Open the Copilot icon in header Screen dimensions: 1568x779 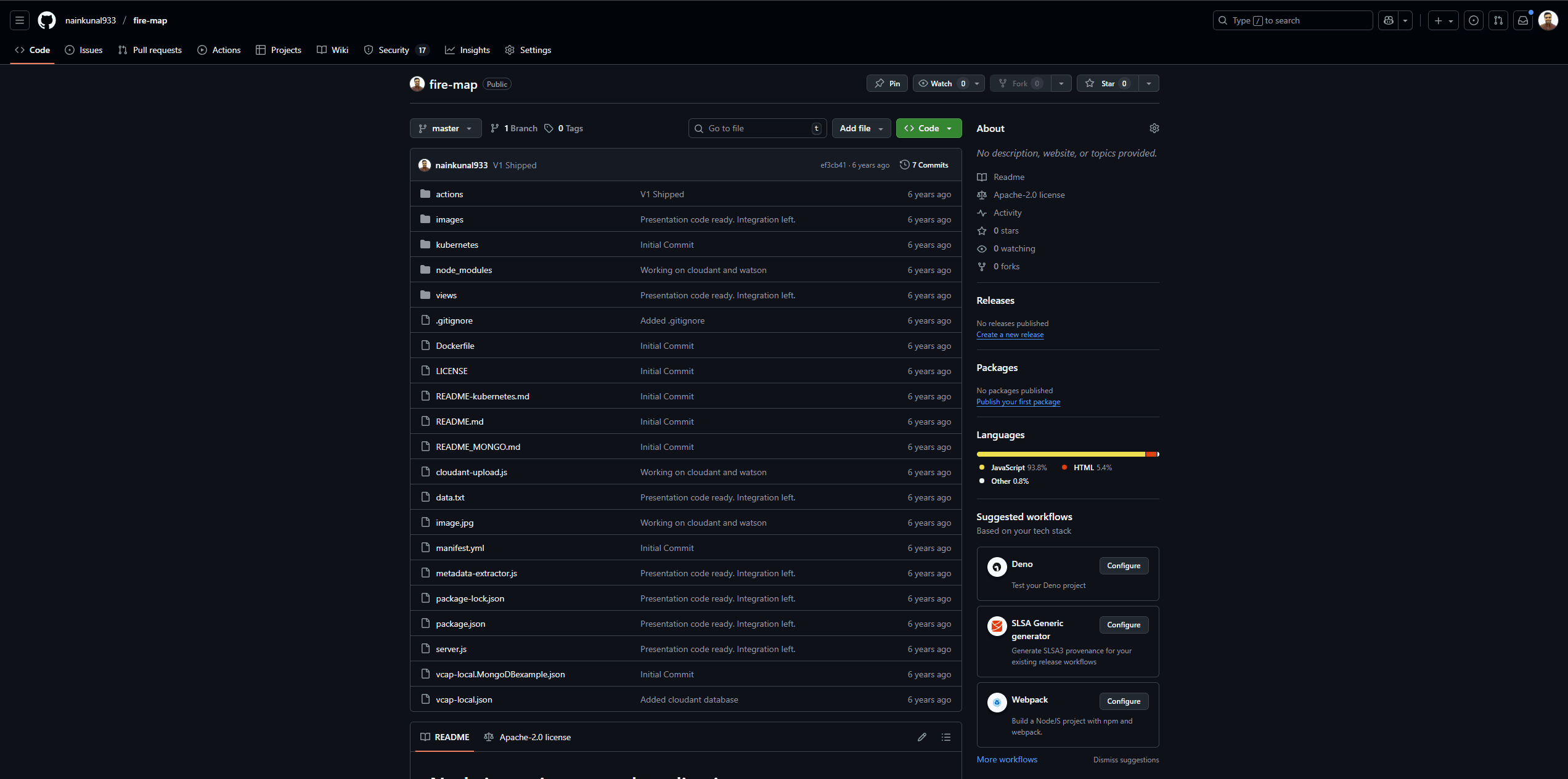(1388, 20)
